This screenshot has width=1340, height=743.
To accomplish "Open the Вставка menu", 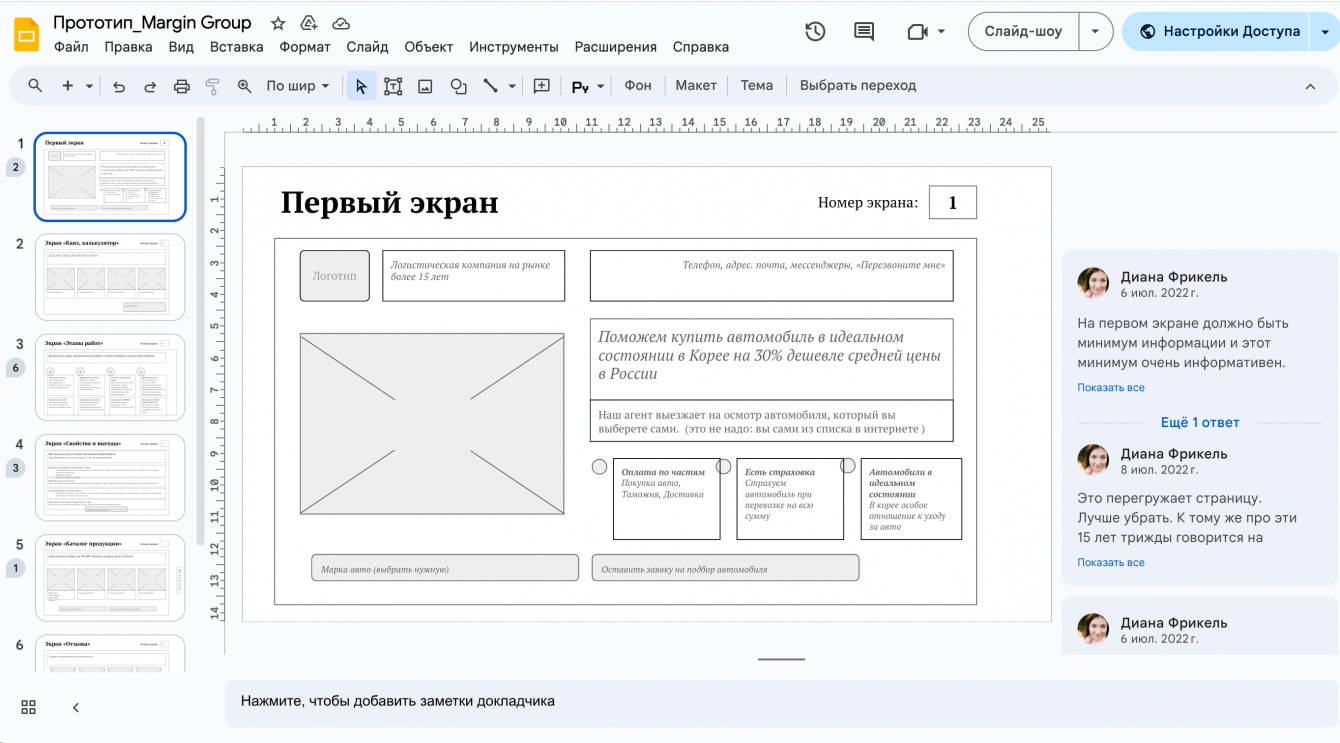I will pyautogui.click(x=237, y=47).
